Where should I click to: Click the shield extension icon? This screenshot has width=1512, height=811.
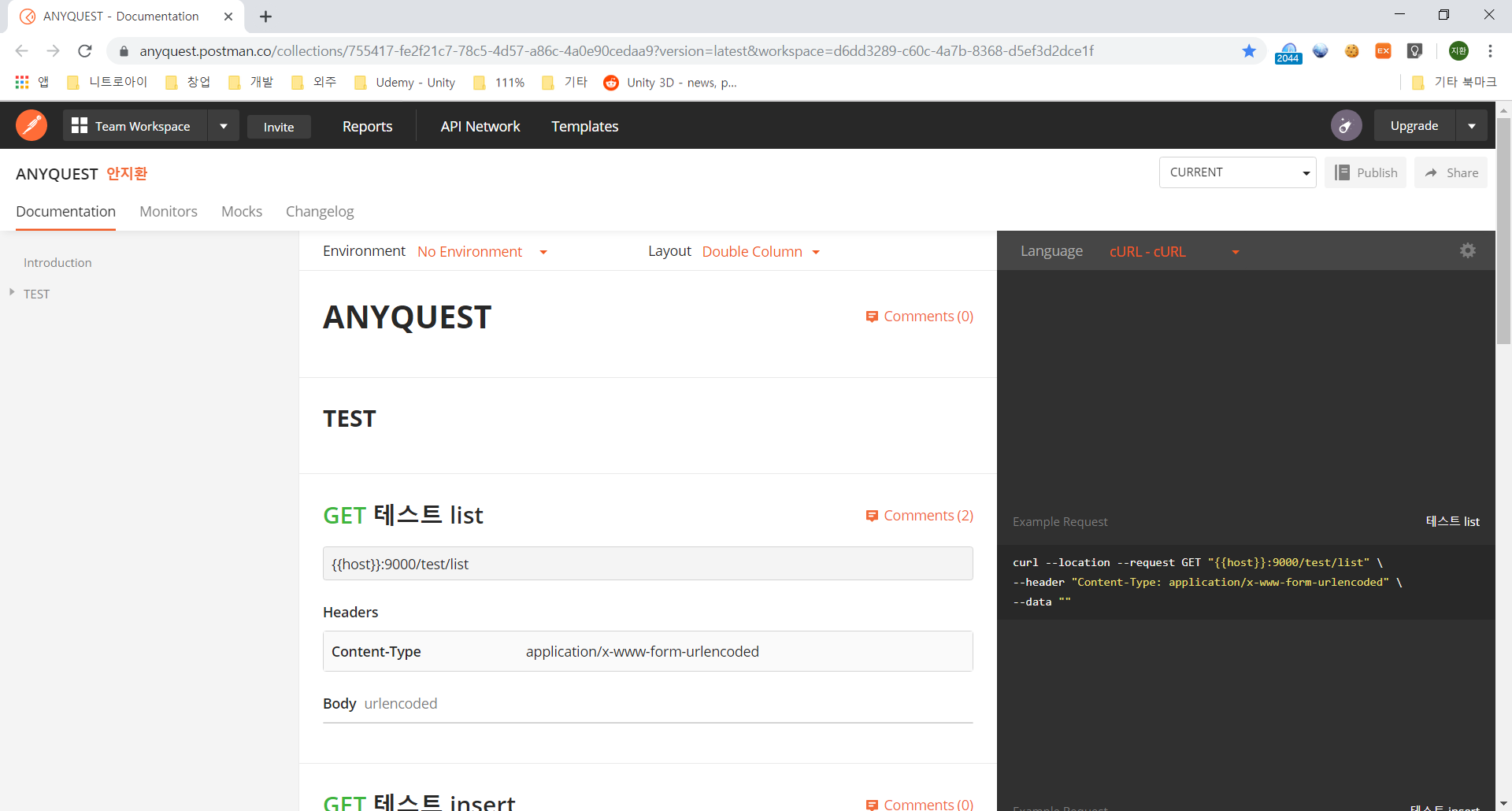pyautogui.click(x=1415, y=51)
